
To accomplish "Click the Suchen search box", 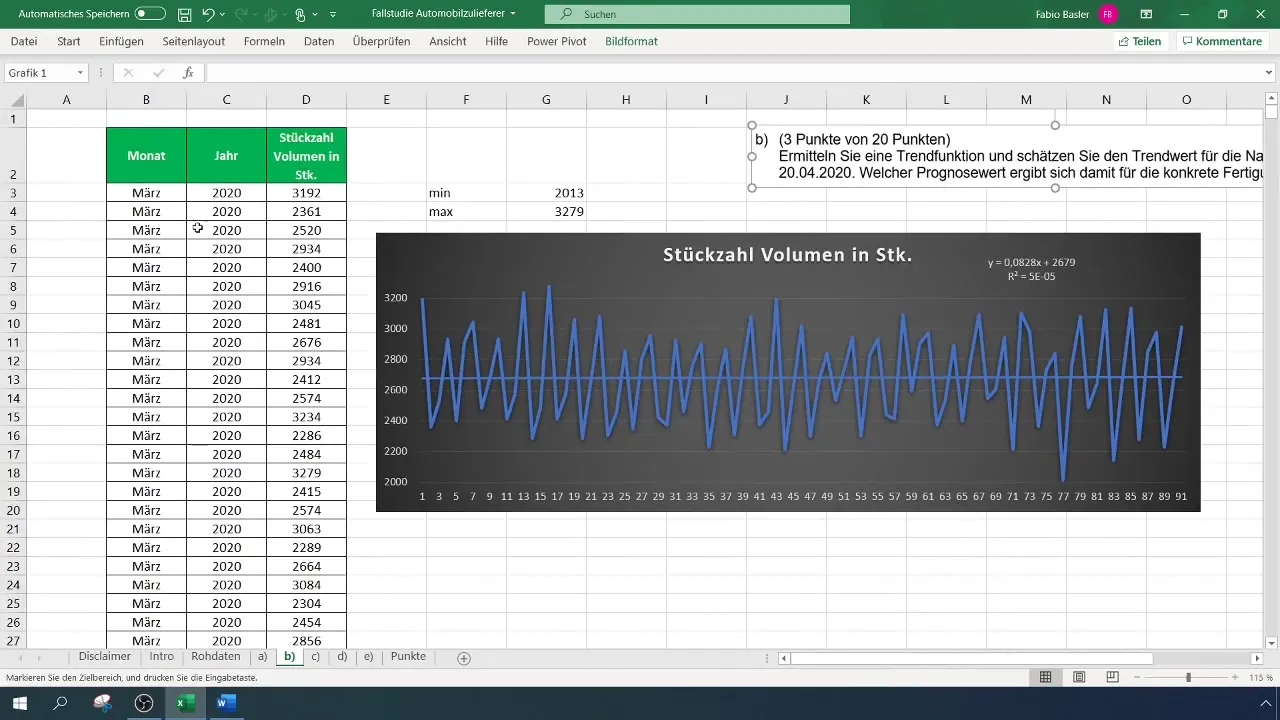I will [697, 15].
